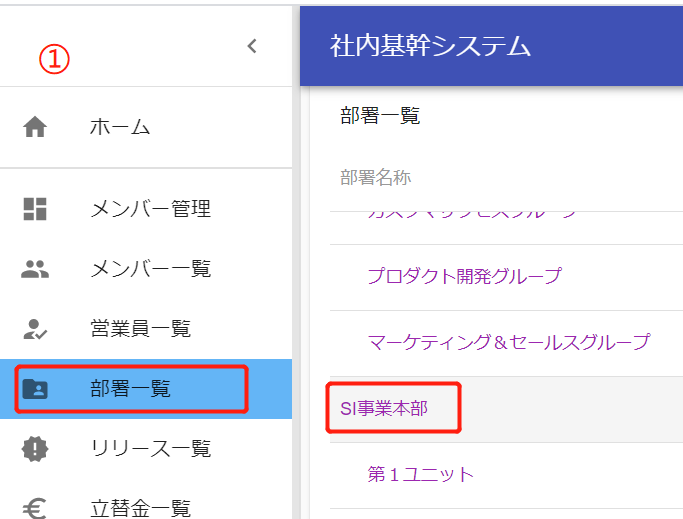Click the euro icon for 立替金一覧

click(x=35, y=508)
